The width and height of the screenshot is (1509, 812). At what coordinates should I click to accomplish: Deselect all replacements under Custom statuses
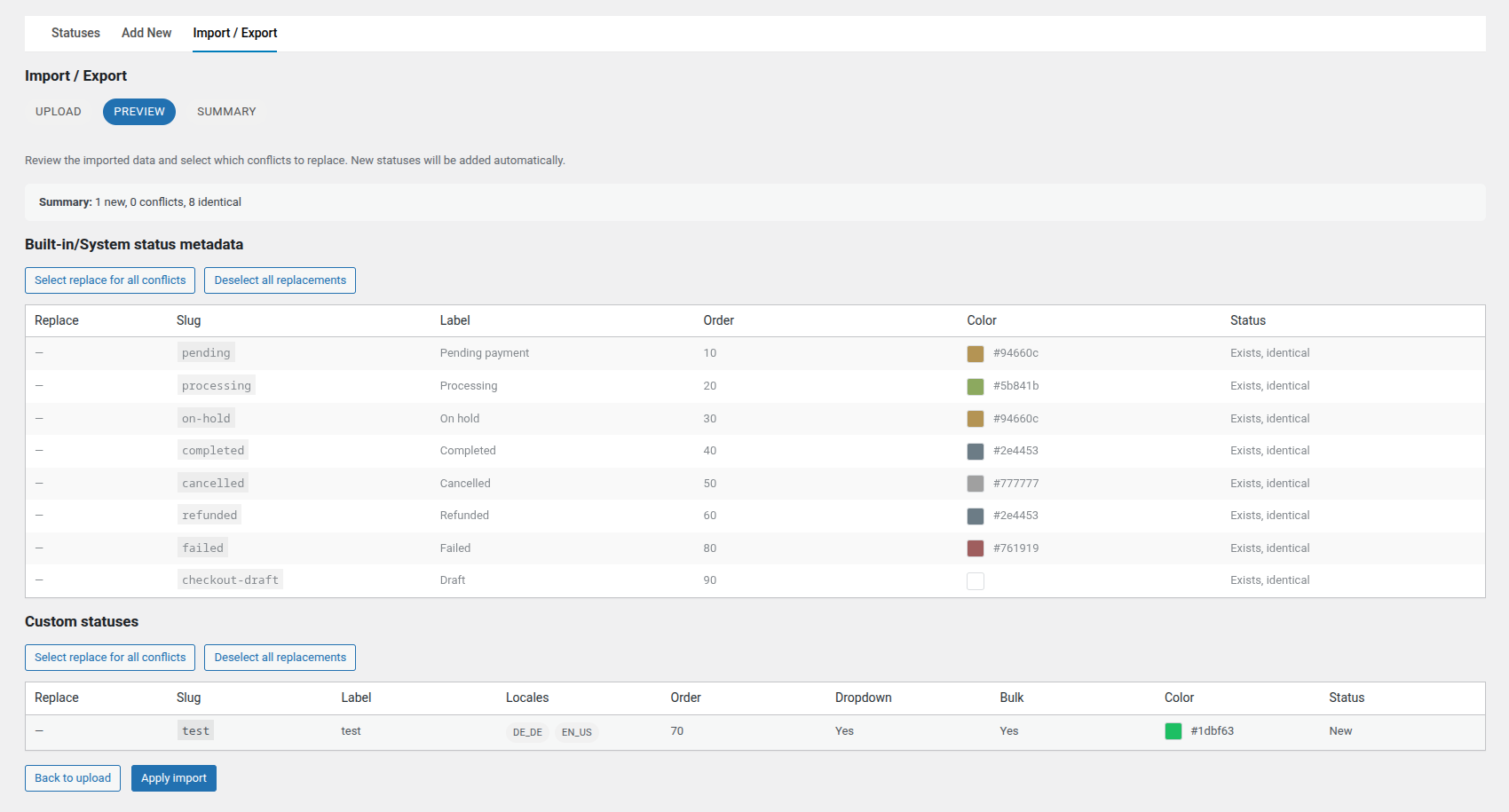pyautogui.click(x=280, y=658)
